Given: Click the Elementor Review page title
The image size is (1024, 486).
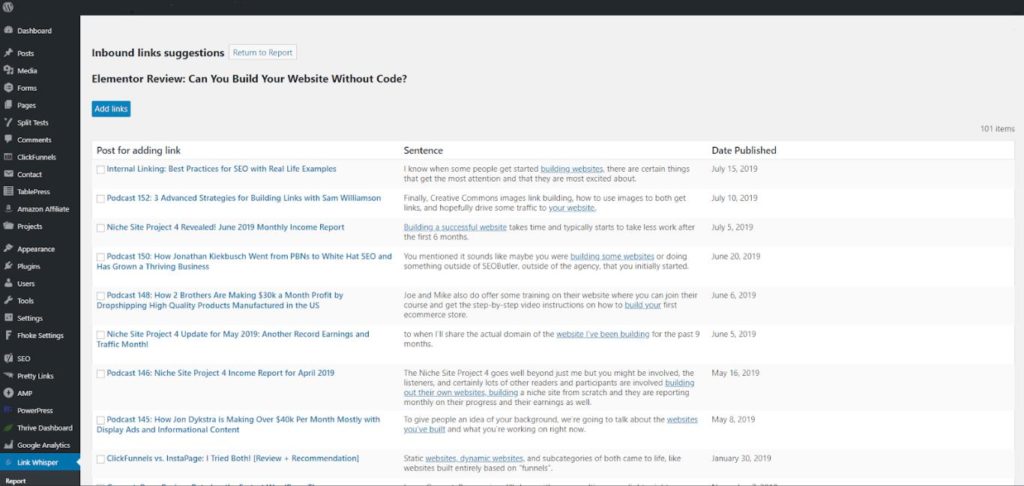Looking at the screenshot, I should click(x=249, y=79).
